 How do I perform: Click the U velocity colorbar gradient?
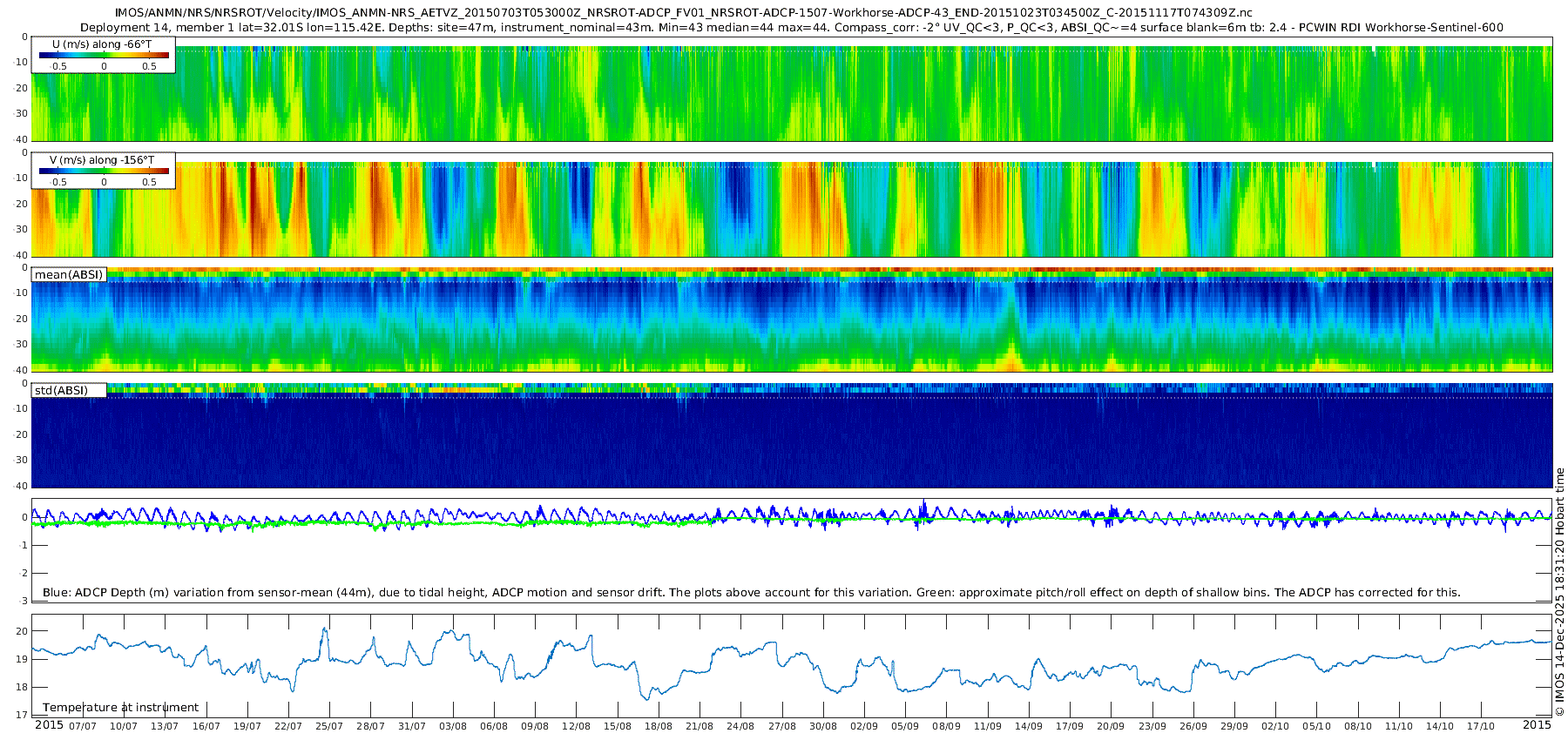[104, 56]
